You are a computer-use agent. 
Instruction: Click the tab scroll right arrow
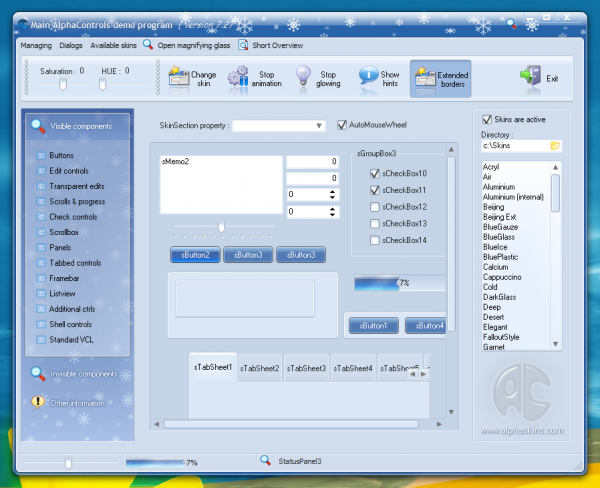tap(423, 374)
